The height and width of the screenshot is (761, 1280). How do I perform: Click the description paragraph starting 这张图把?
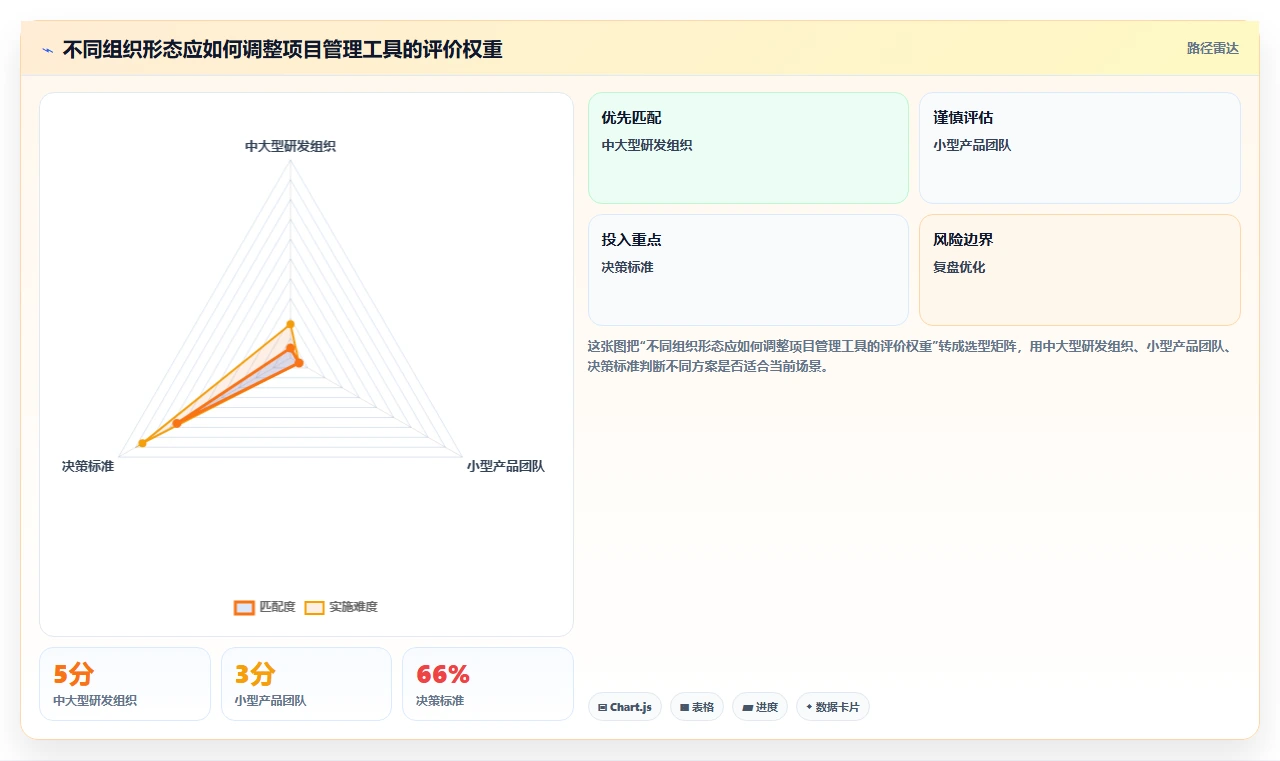click(915, 356)
